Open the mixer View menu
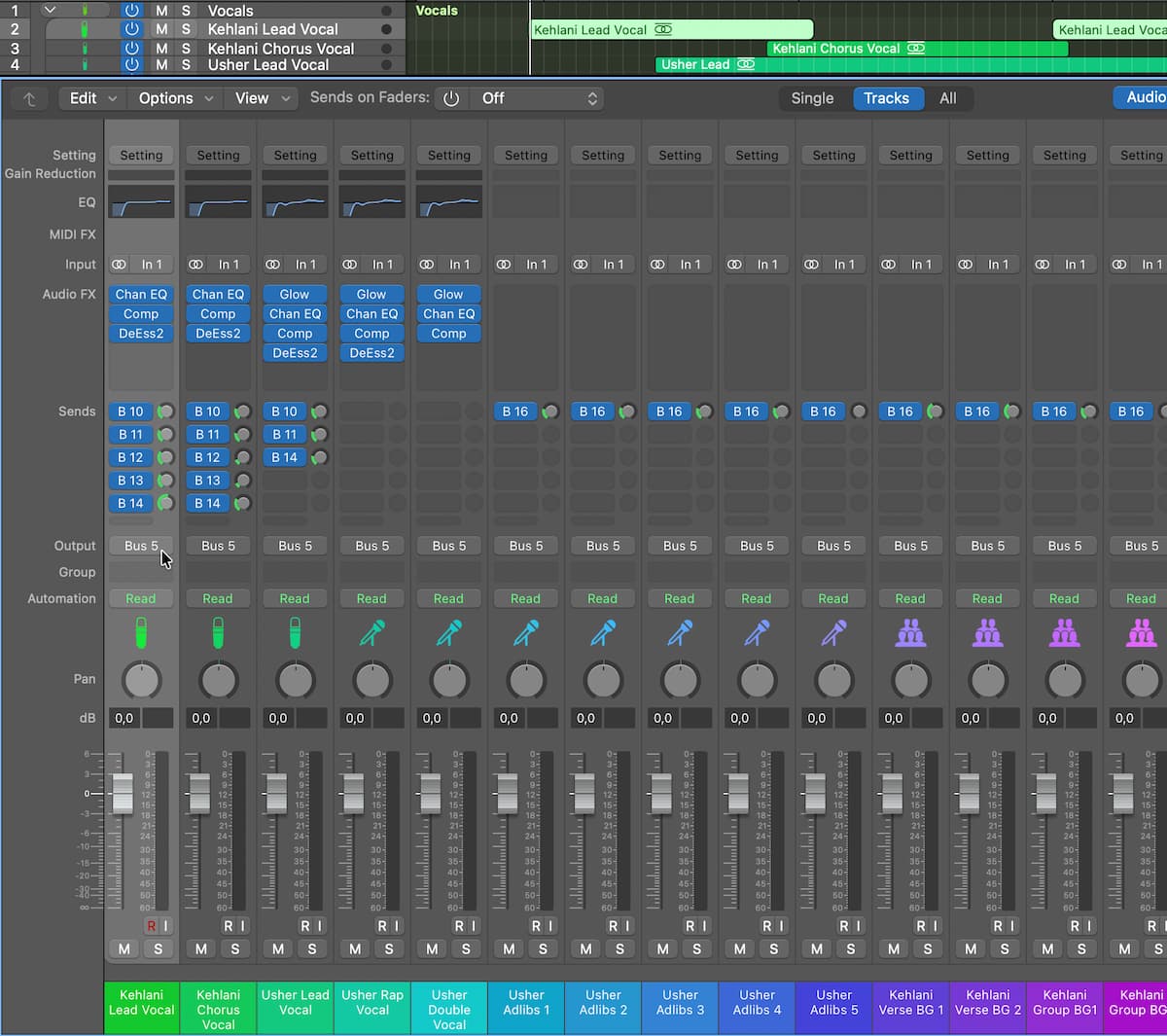Viewport: 1167px width, 1036px height. pos(262,98)
